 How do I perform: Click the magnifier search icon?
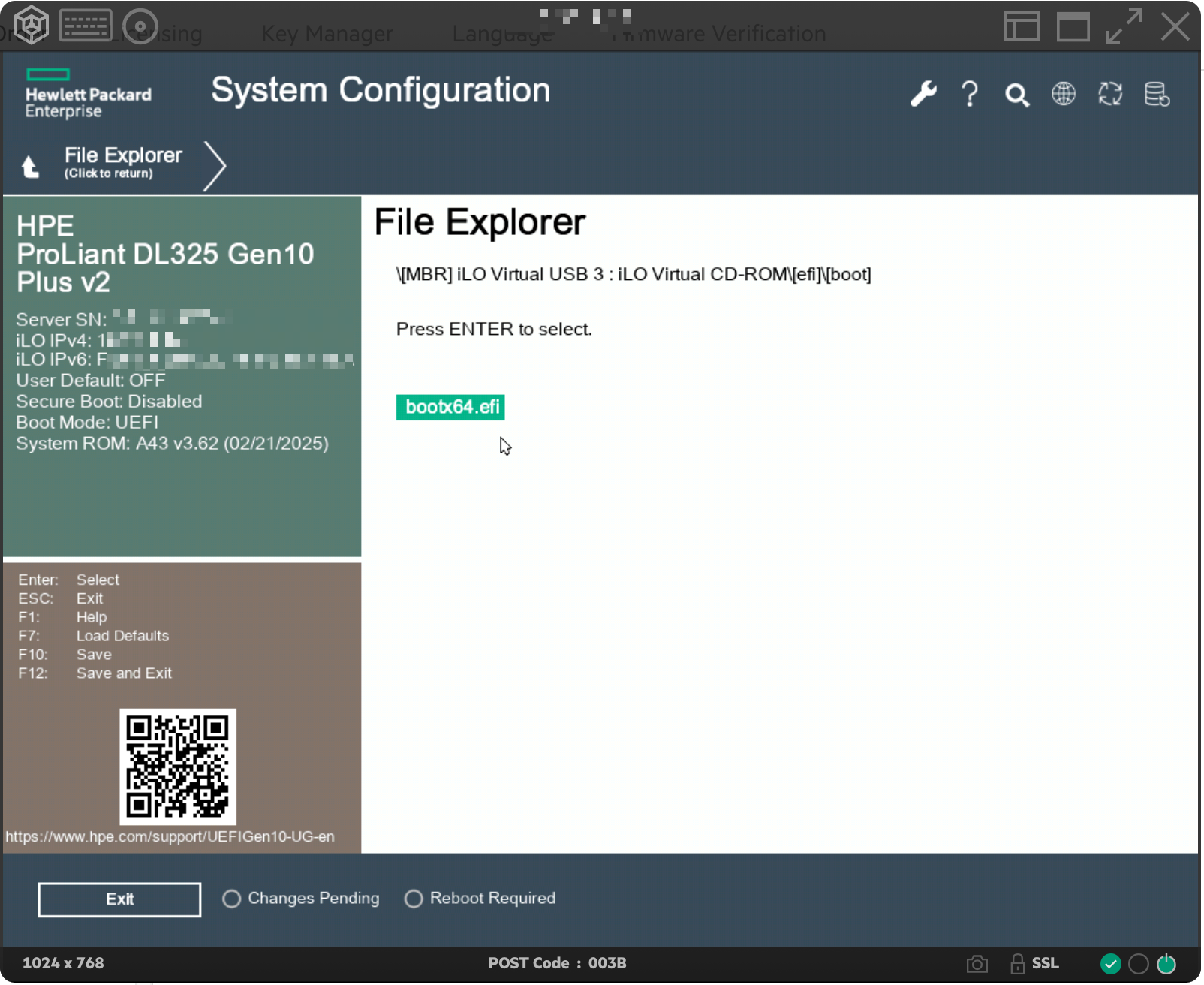click(x=1016, y=95)
